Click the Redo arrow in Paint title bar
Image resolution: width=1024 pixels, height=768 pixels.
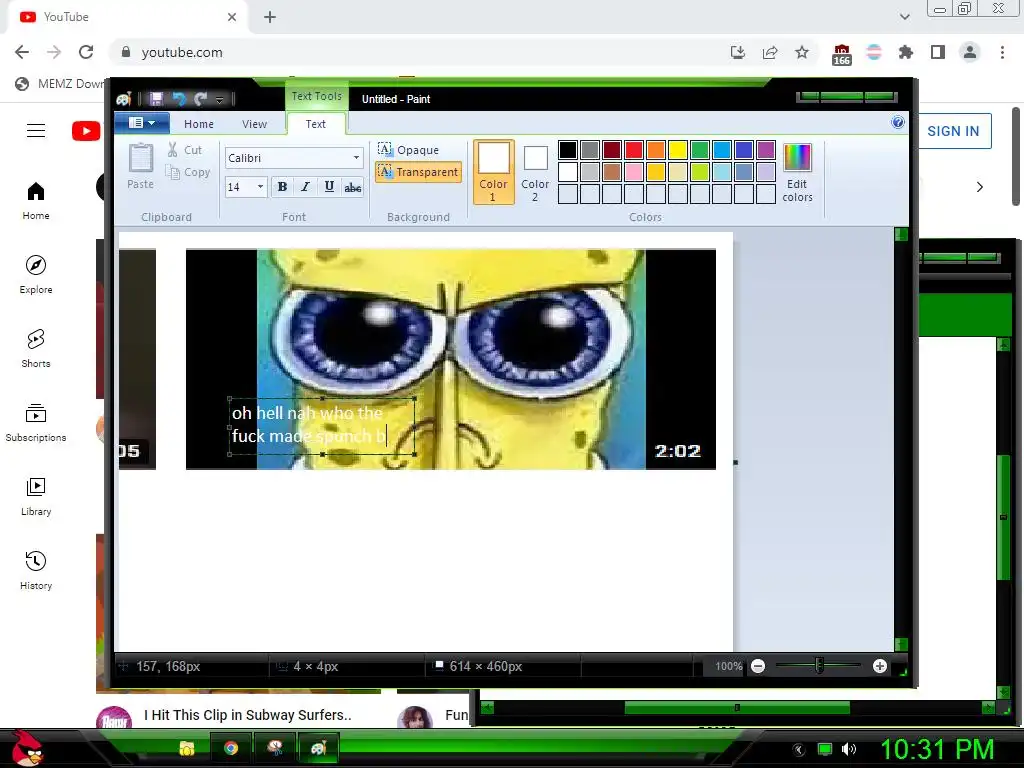200,99
